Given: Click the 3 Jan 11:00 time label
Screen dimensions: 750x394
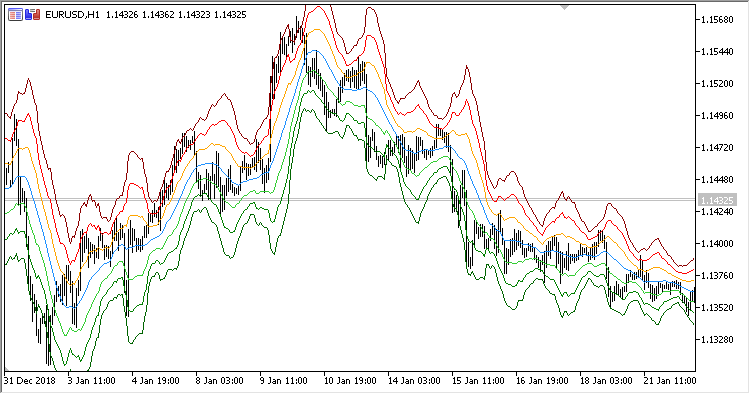Looking at the screenshot, I should point(92,381).
